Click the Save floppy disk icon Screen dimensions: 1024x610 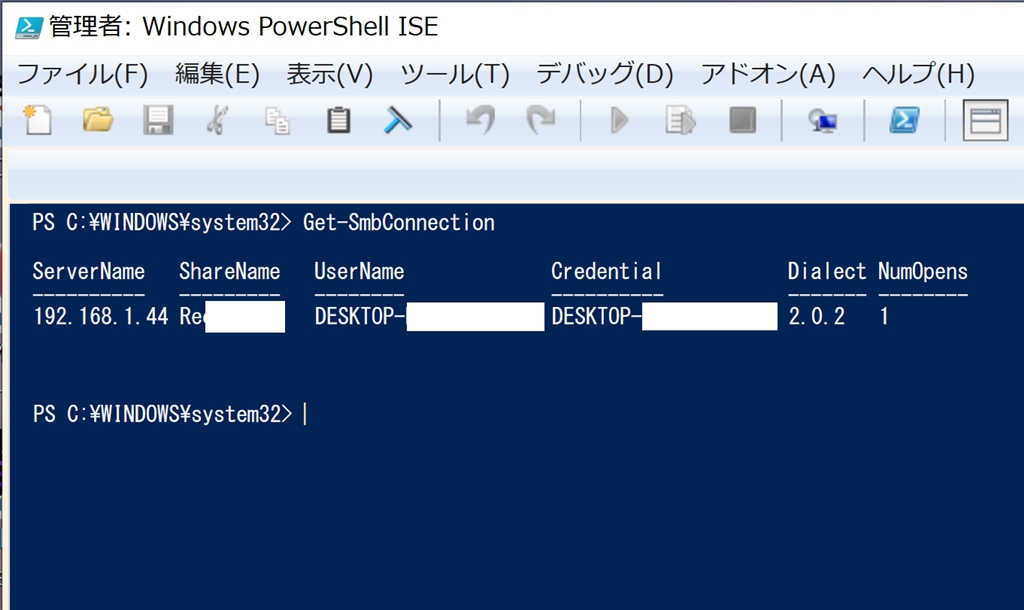[x=158, y=121]
